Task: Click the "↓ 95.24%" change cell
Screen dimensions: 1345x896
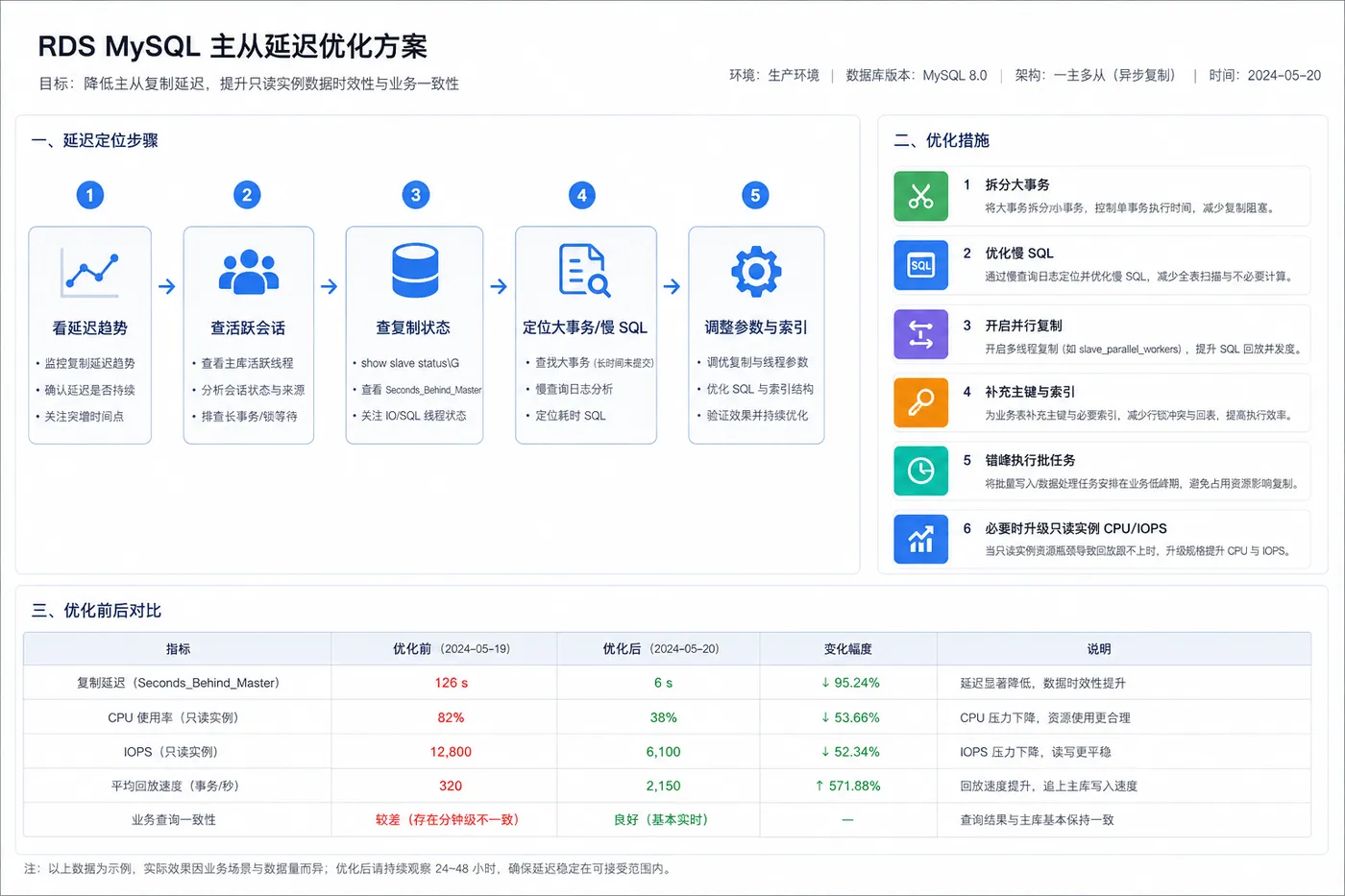Action: 850,683
